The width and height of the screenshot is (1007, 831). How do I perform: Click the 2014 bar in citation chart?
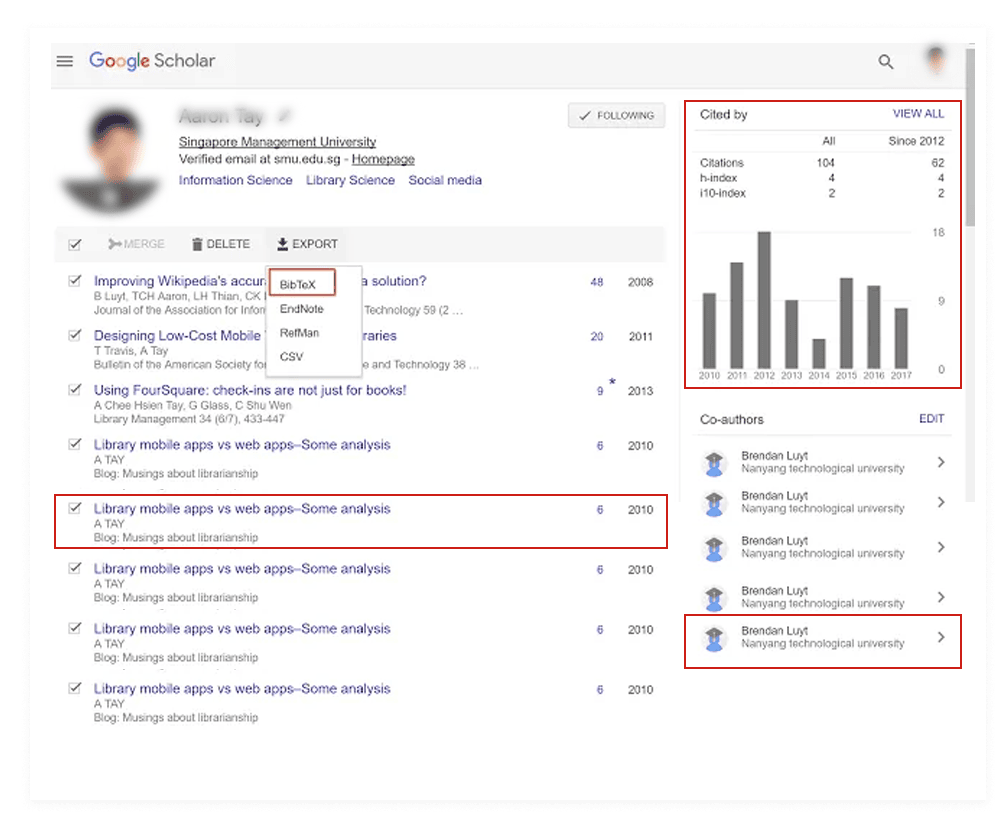[819, 354]
